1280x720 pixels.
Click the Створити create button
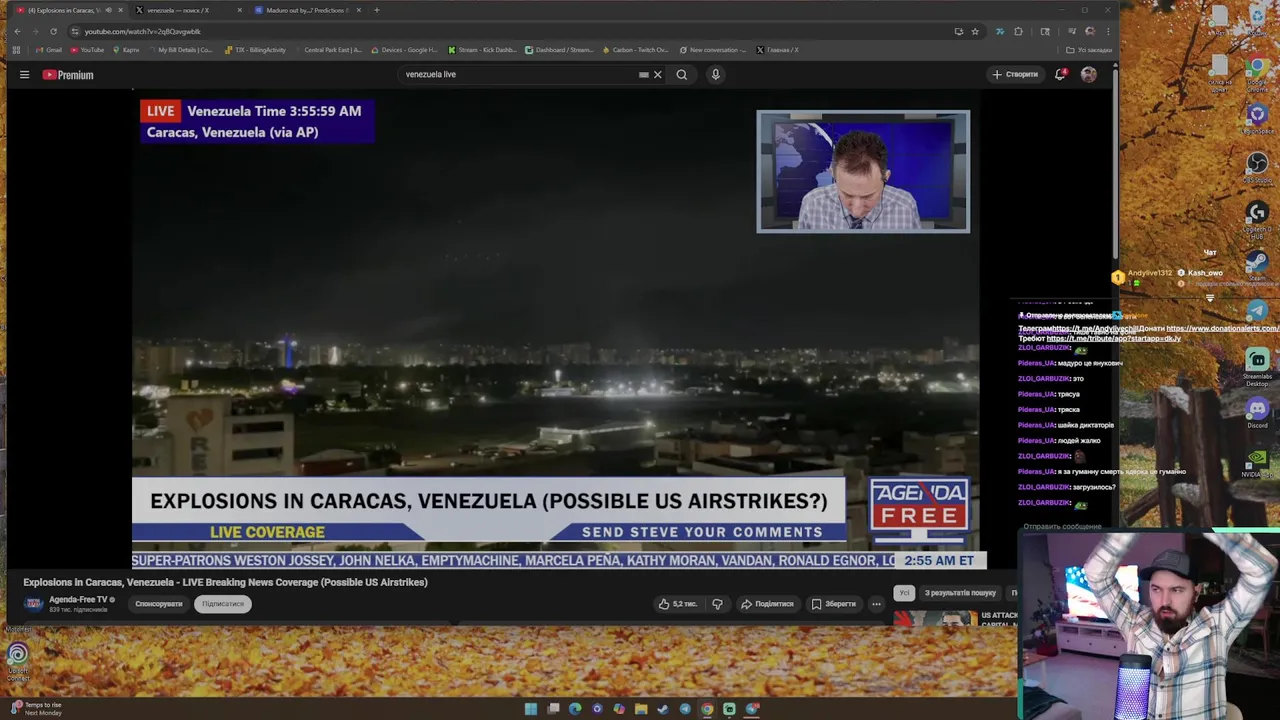tap(1015, 74)
